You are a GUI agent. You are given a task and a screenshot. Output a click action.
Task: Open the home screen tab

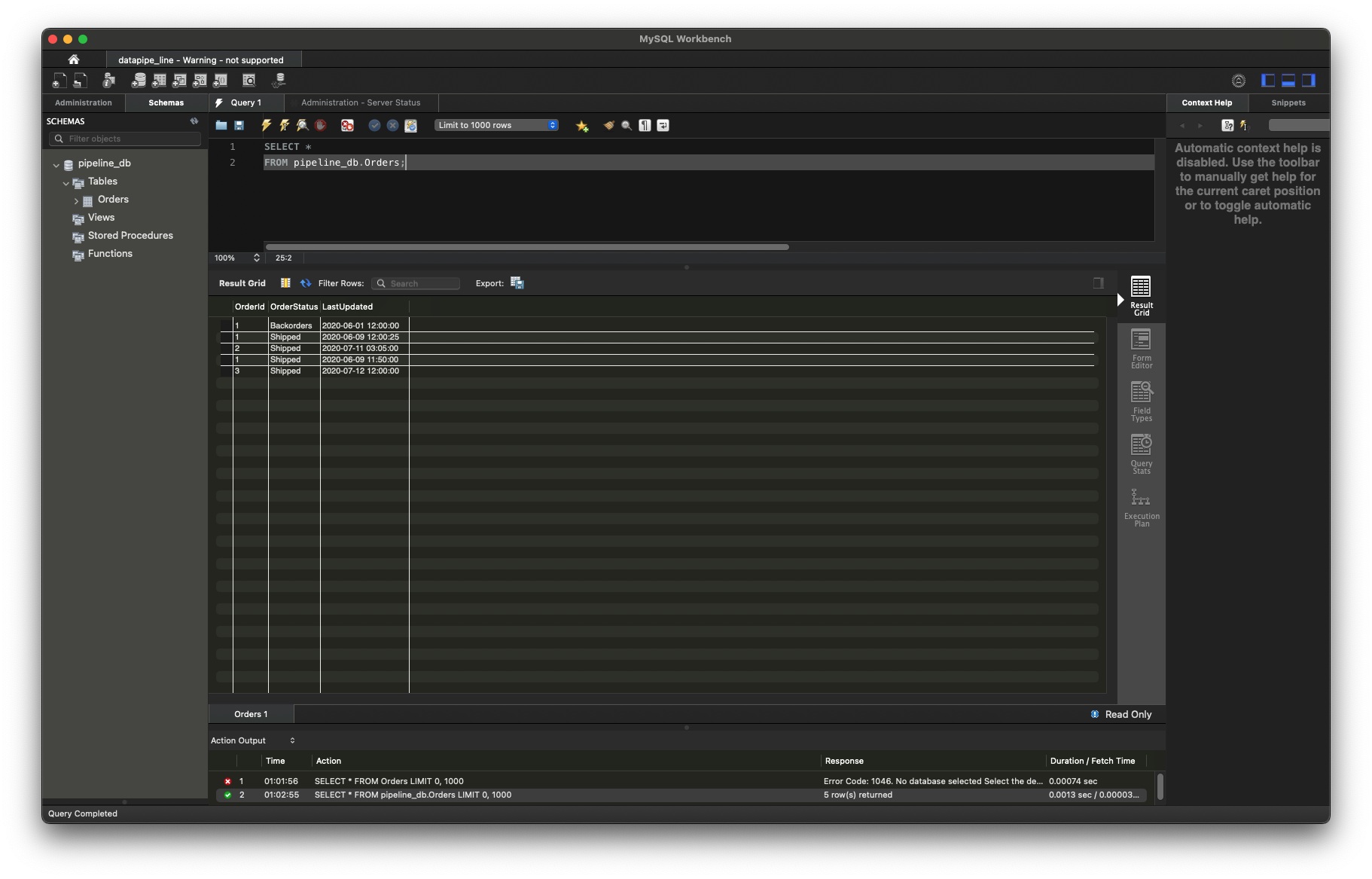[73, 60]
